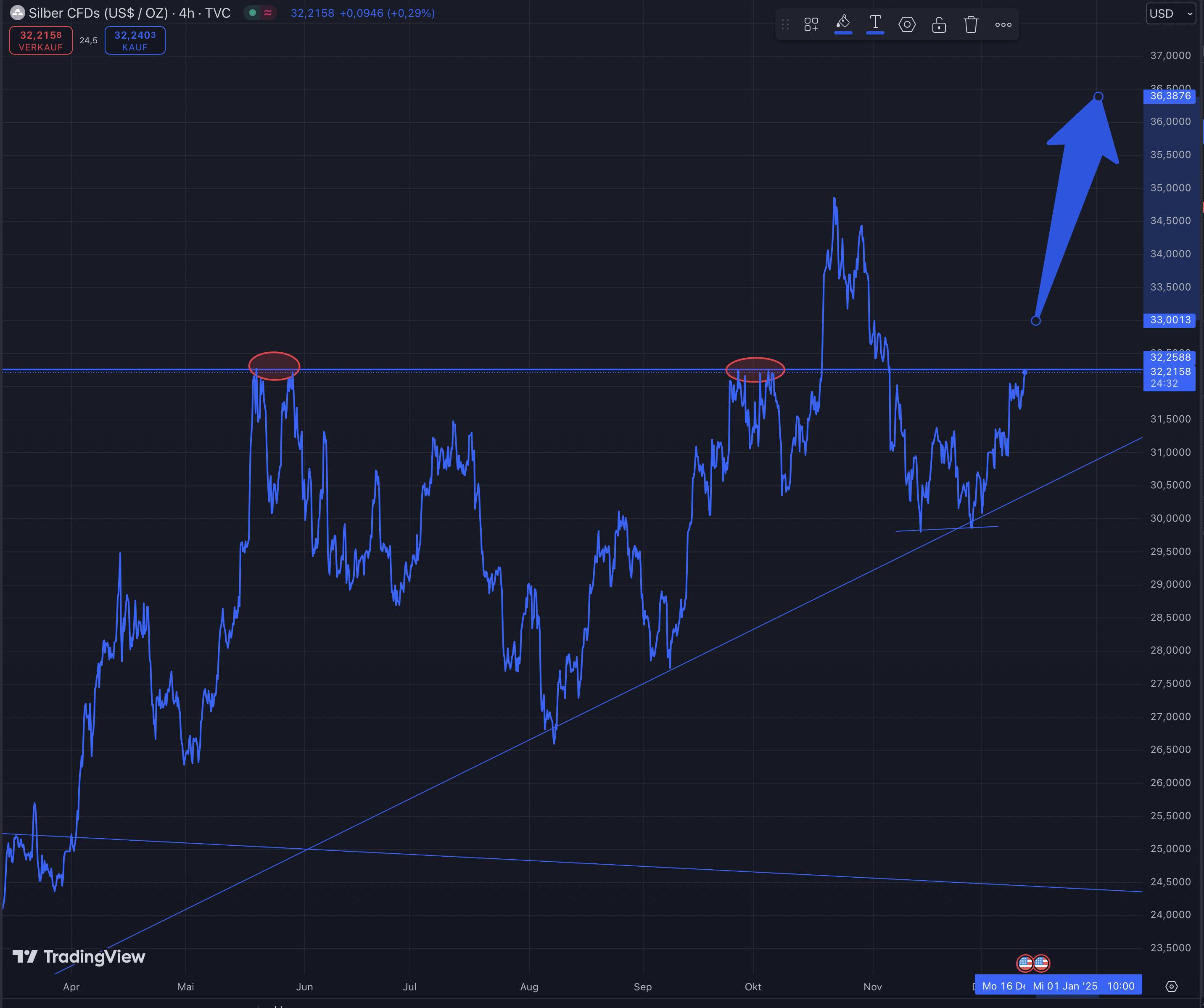
Task: Open the drawing templates icon
Action: pyautogui.click(x=811, y=25)
